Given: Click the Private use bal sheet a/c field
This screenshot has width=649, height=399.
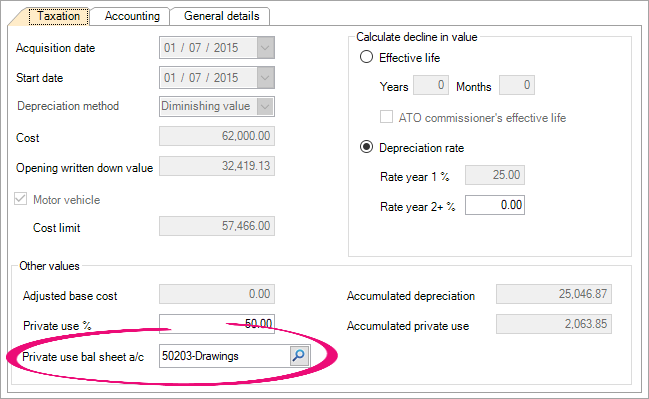Looking at the screenshot, I should (x=225, y=356).
